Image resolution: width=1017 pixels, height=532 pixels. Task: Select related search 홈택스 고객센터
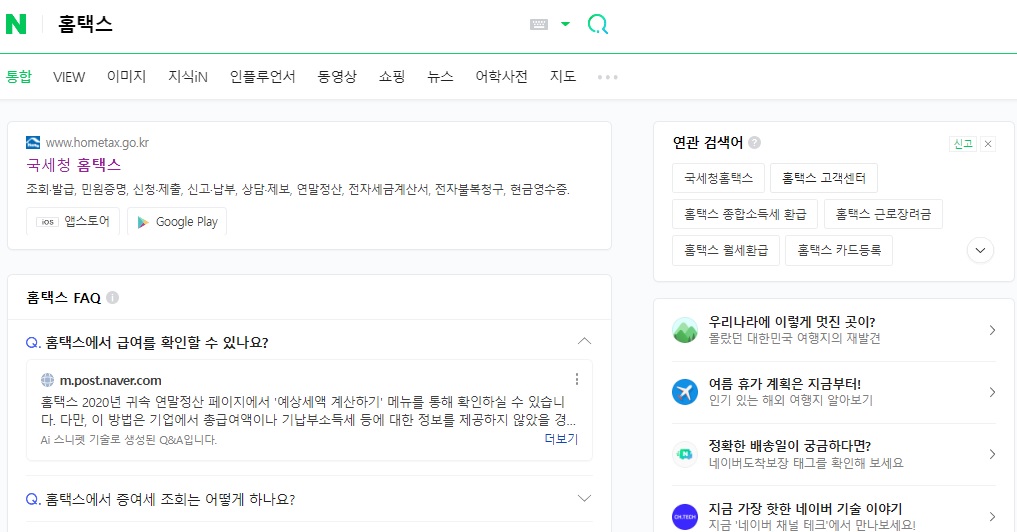pyautogui.click(x=824, y=178)
